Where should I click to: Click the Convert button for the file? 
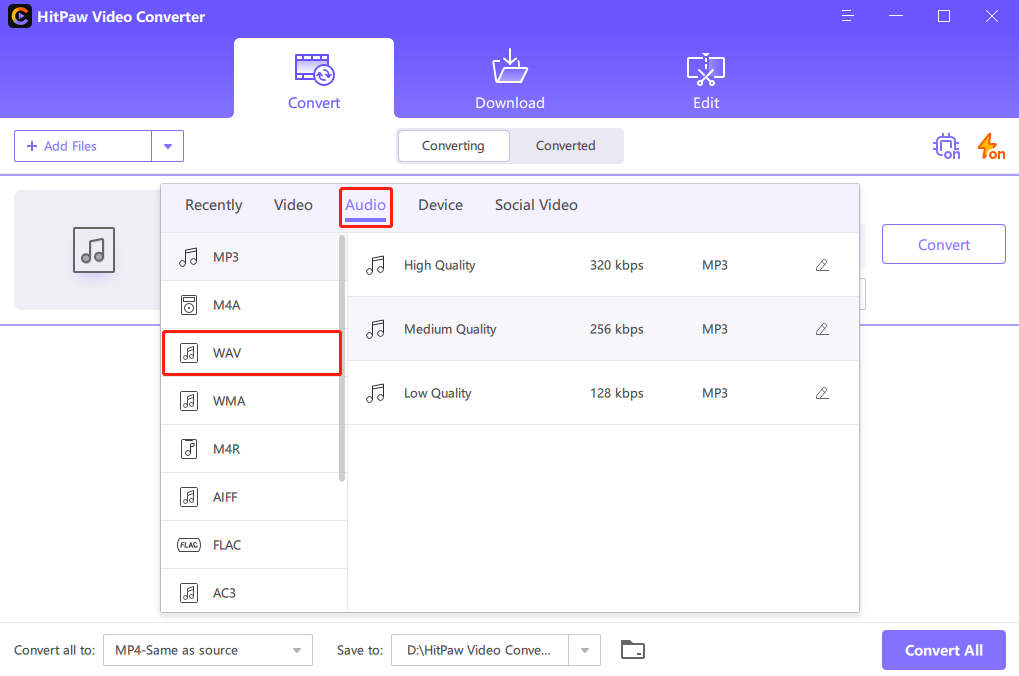pyautogui.click(x=944, y=244)
